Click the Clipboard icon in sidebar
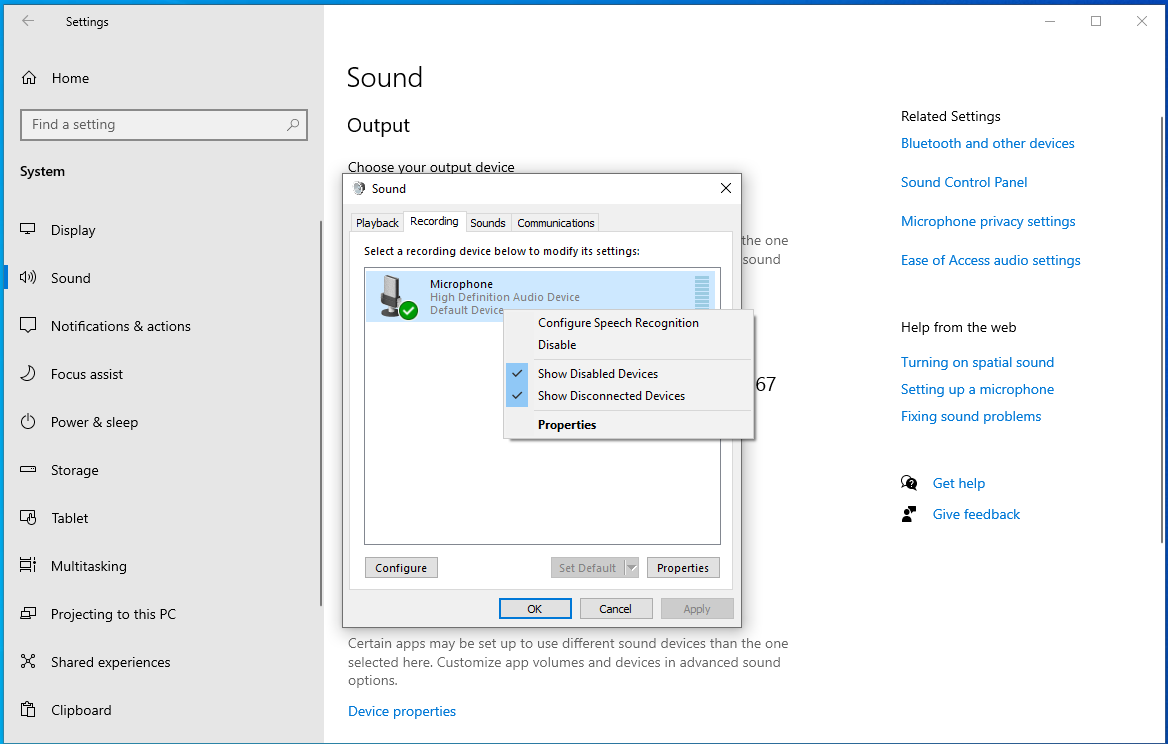The width and height of the screenshot is (1168, 744). coord(28,710)
